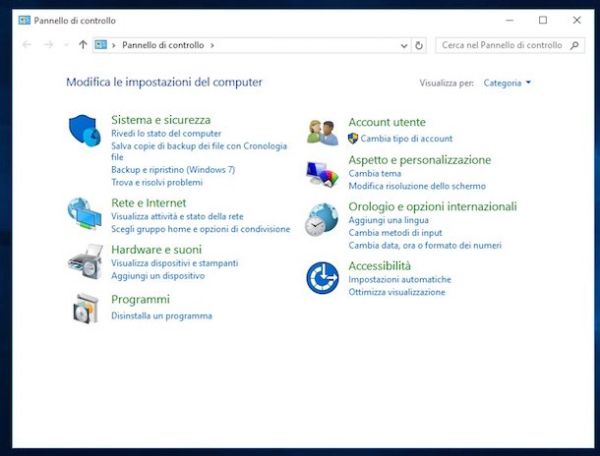Image resolution: width=600 pixels, height=456 pixels.
Task: Open the Hardware e suoni printer icon
Action: click(86, 262)
